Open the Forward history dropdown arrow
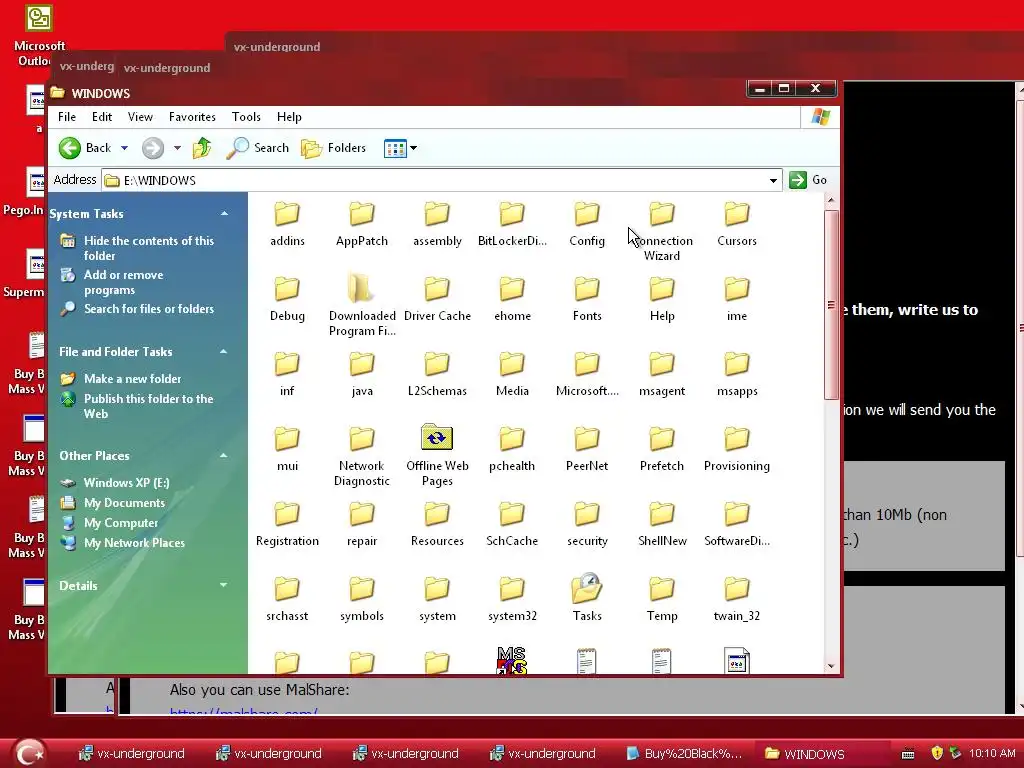This screenshot has height=768, width=1024. [x=177, y=148]
